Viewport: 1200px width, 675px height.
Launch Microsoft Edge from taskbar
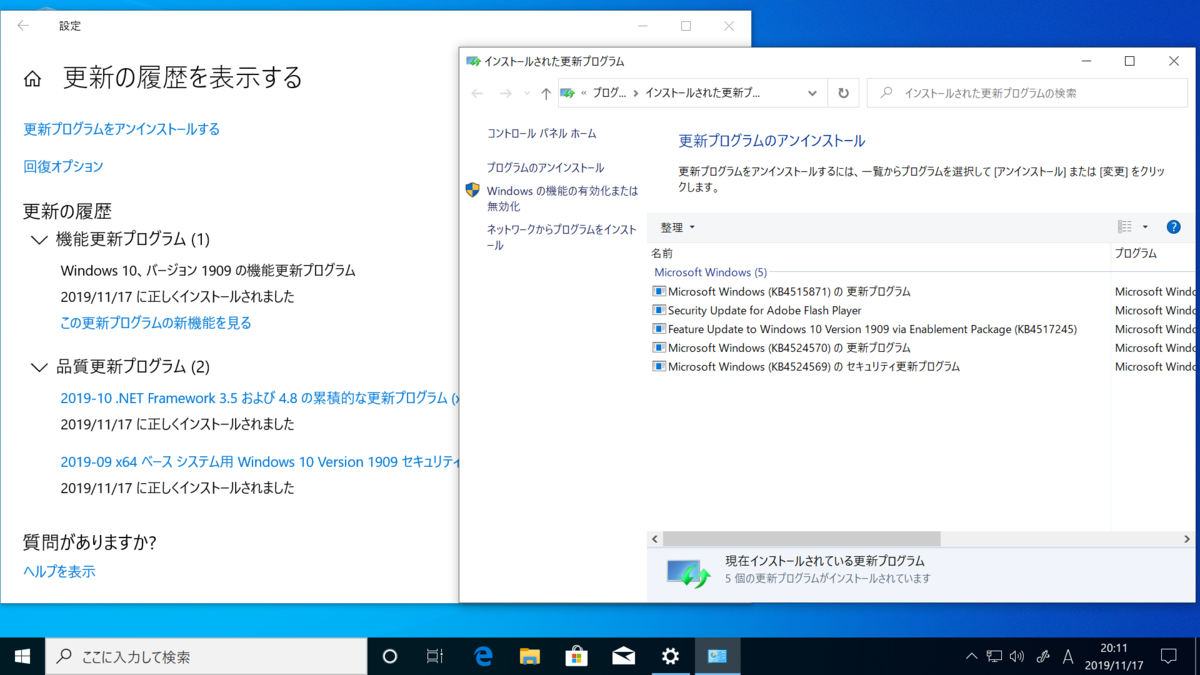pyautogui.click(x=484, y=657)
